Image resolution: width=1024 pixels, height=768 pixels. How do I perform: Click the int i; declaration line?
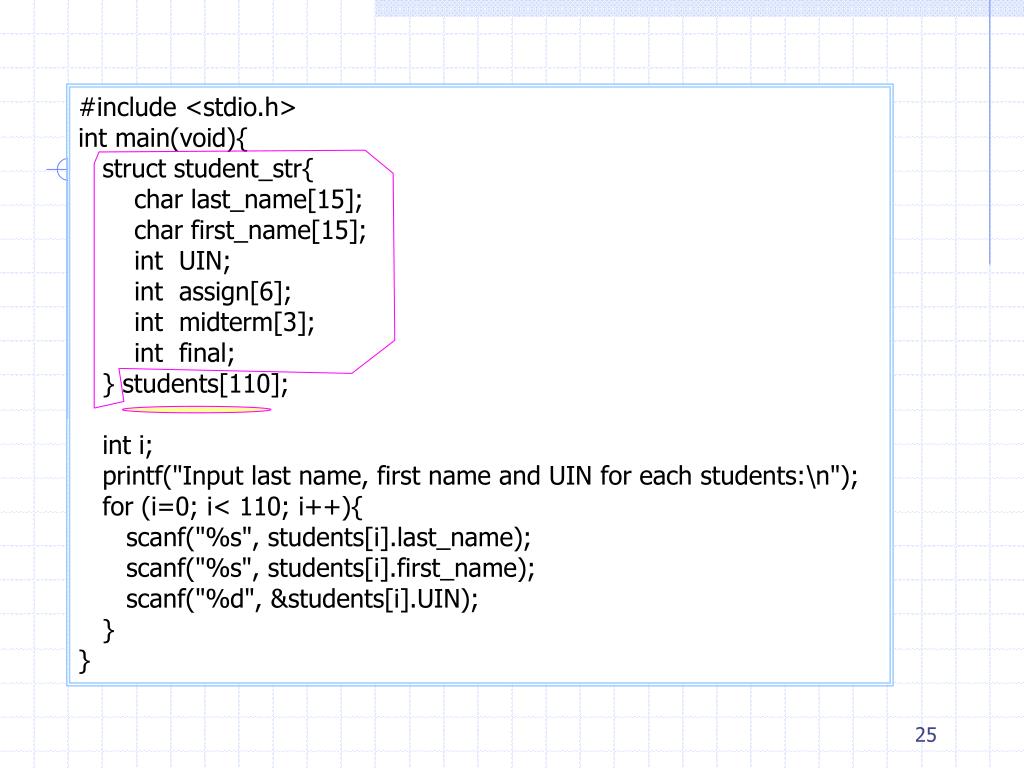tap(127, 445)
